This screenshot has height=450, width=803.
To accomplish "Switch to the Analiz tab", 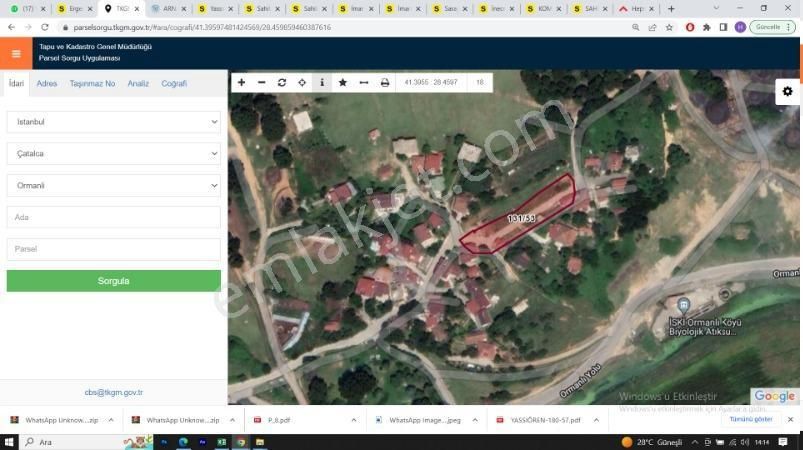I will (138, 83).
